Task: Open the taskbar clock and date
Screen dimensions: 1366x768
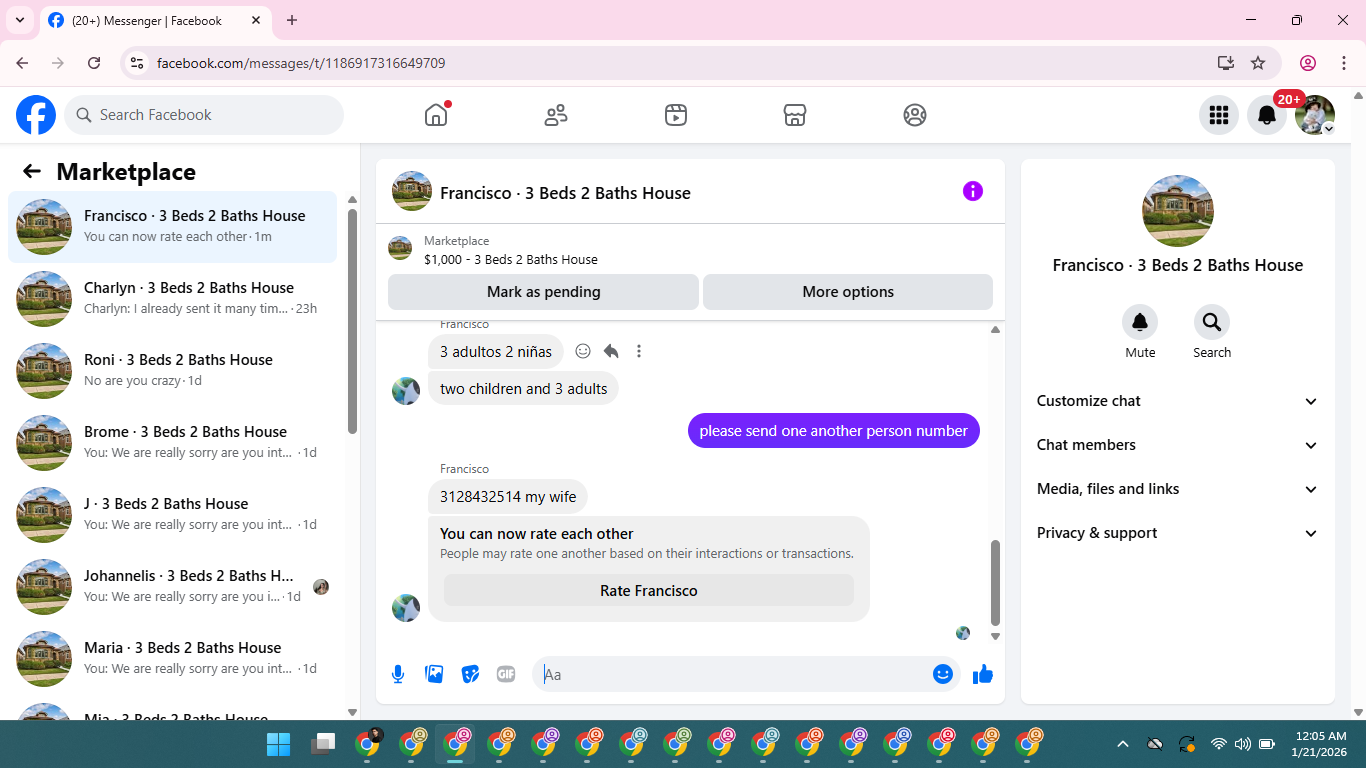Action: (1320, 744)
